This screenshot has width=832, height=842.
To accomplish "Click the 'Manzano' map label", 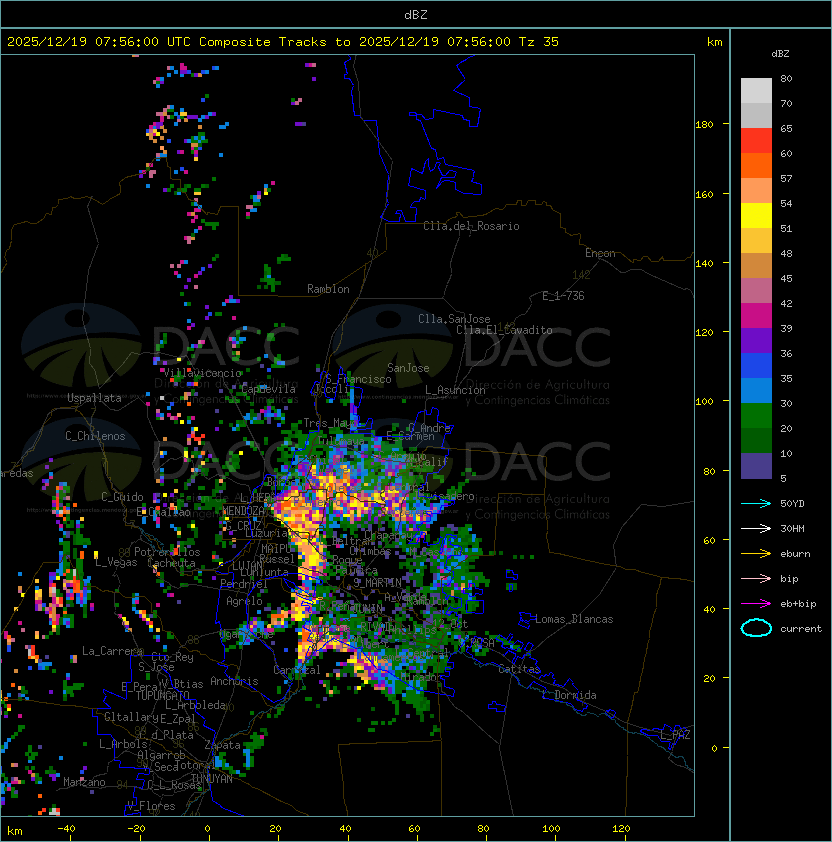I will tap(84, 782).
